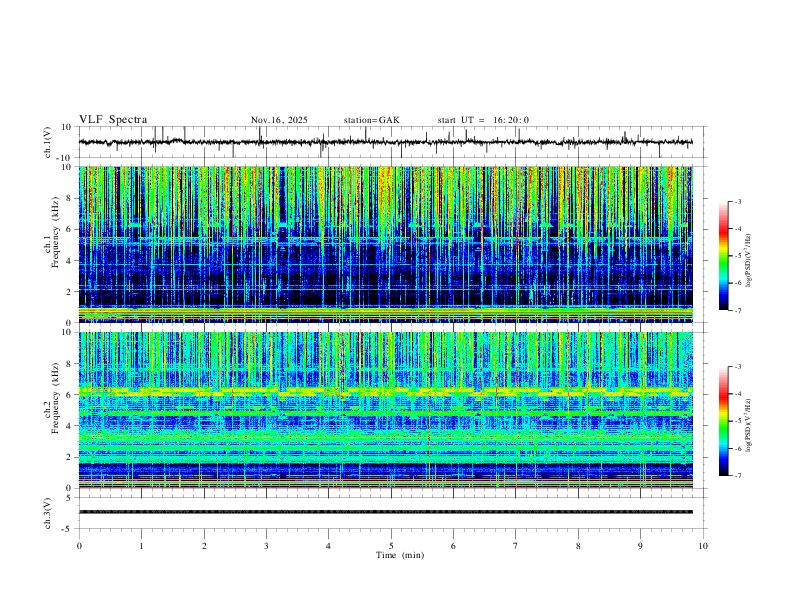The height and width of the screenshot is (612, 792).
Task: Click the "8" kHz tick on ch.1 spectrogram
Action: pyautogui.click(x=70, y=198)
